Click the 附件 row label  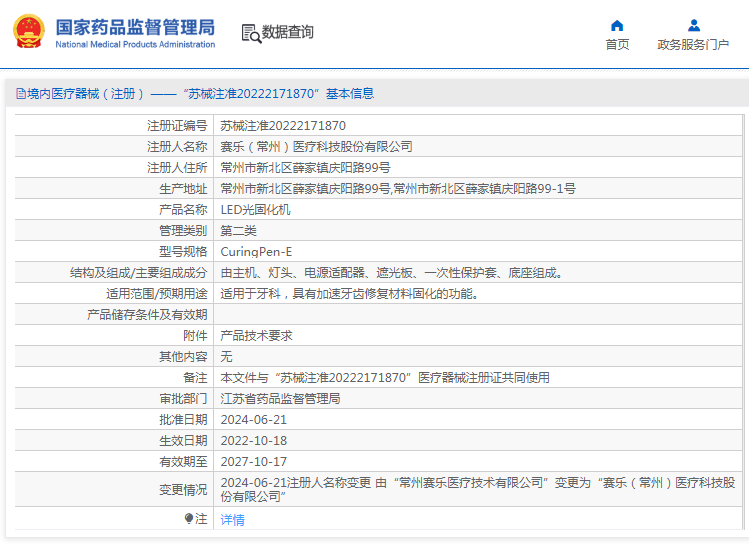tap(195, 336)
